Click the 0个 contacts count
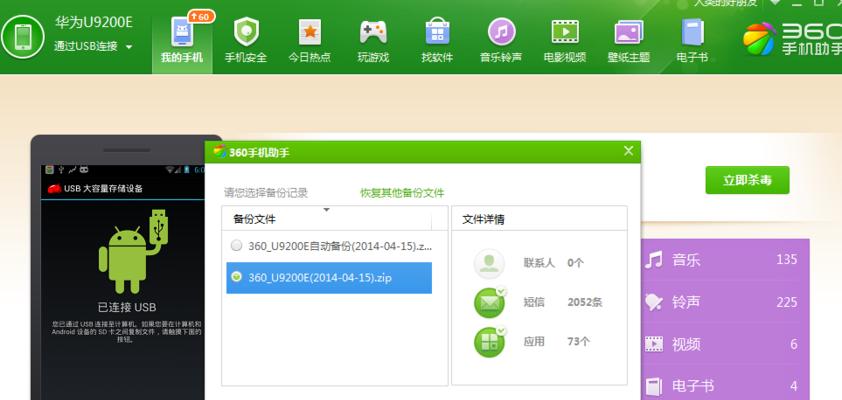The height and width of the screenshot is (400, 842). [x=575, y=263]
